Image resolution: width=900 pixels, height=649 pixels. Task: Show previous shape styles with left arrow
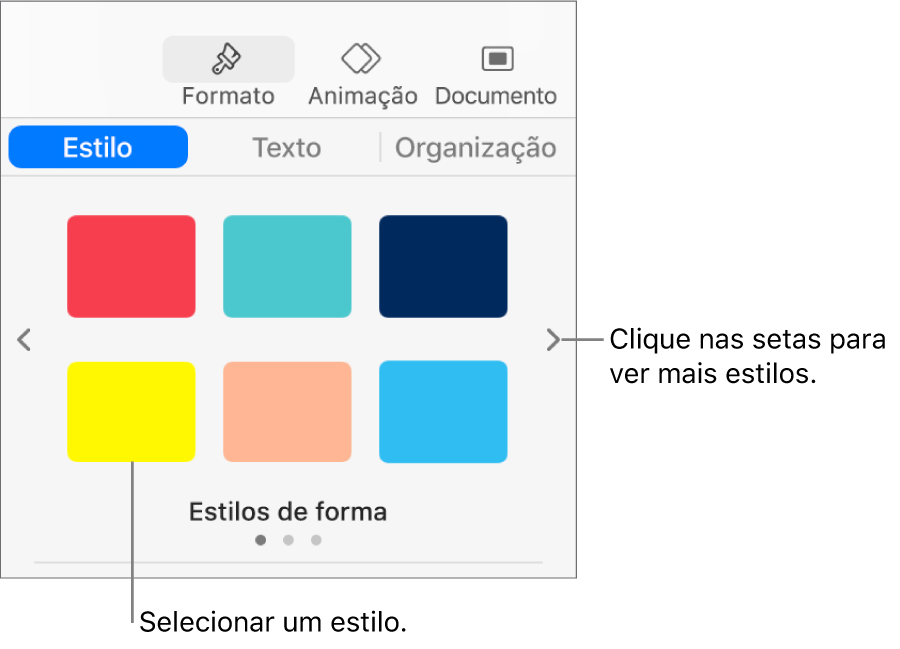(x=25, y=341)
